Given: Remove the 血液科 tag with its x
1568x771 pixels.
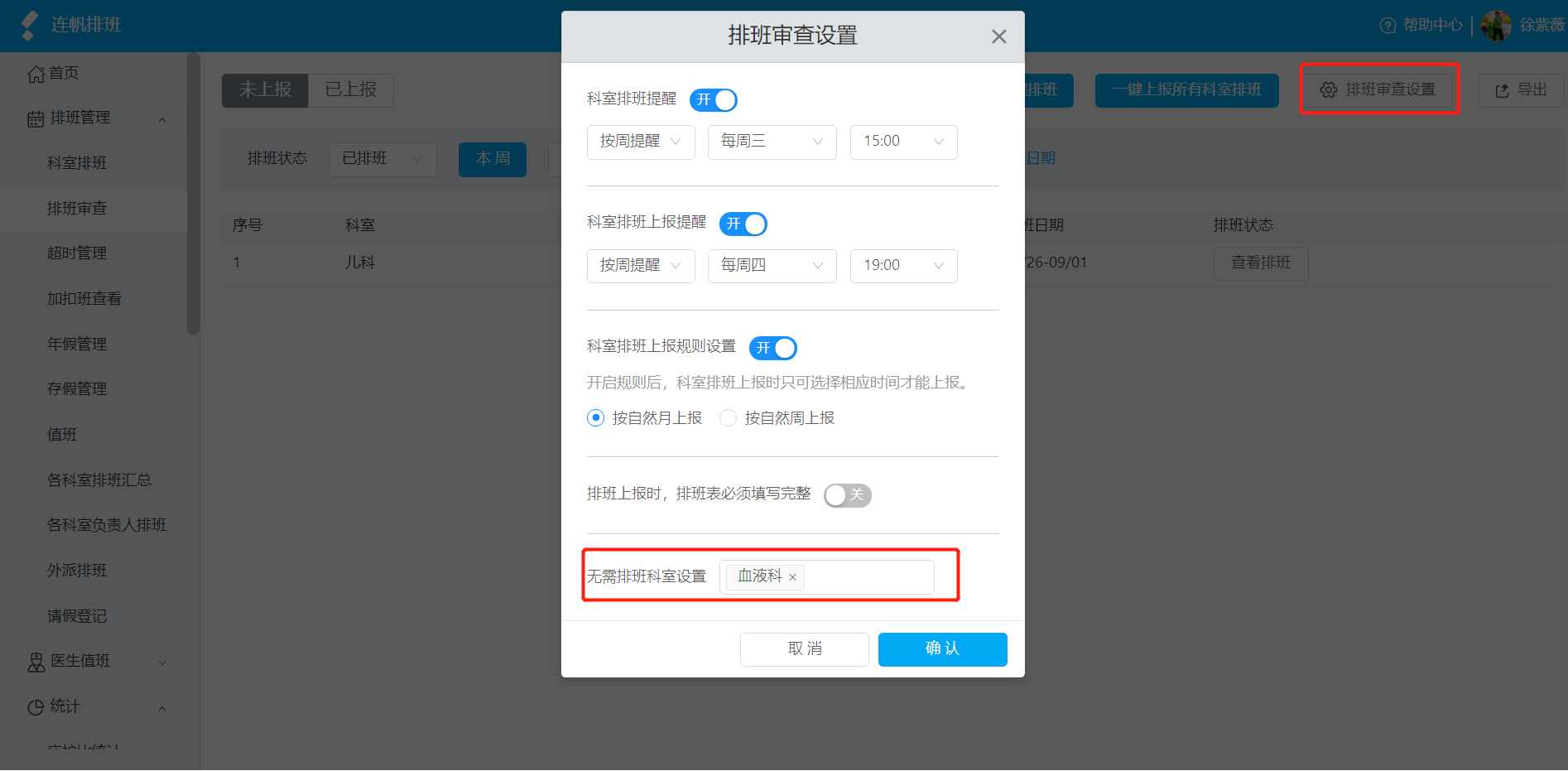Looking at the screenshot, I should coord(792,578).
